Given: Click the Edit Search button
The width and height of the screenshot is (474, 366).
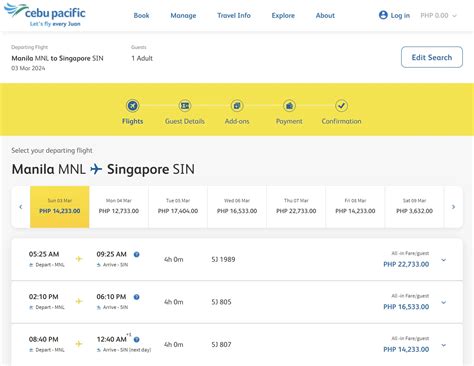Looking at the screenshot, I should pos(432,57).
